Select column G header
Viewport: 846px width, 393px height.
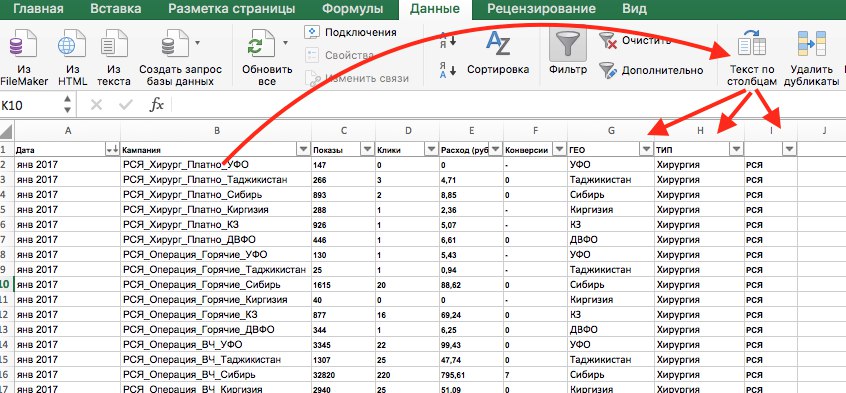(x=610, y=131)
